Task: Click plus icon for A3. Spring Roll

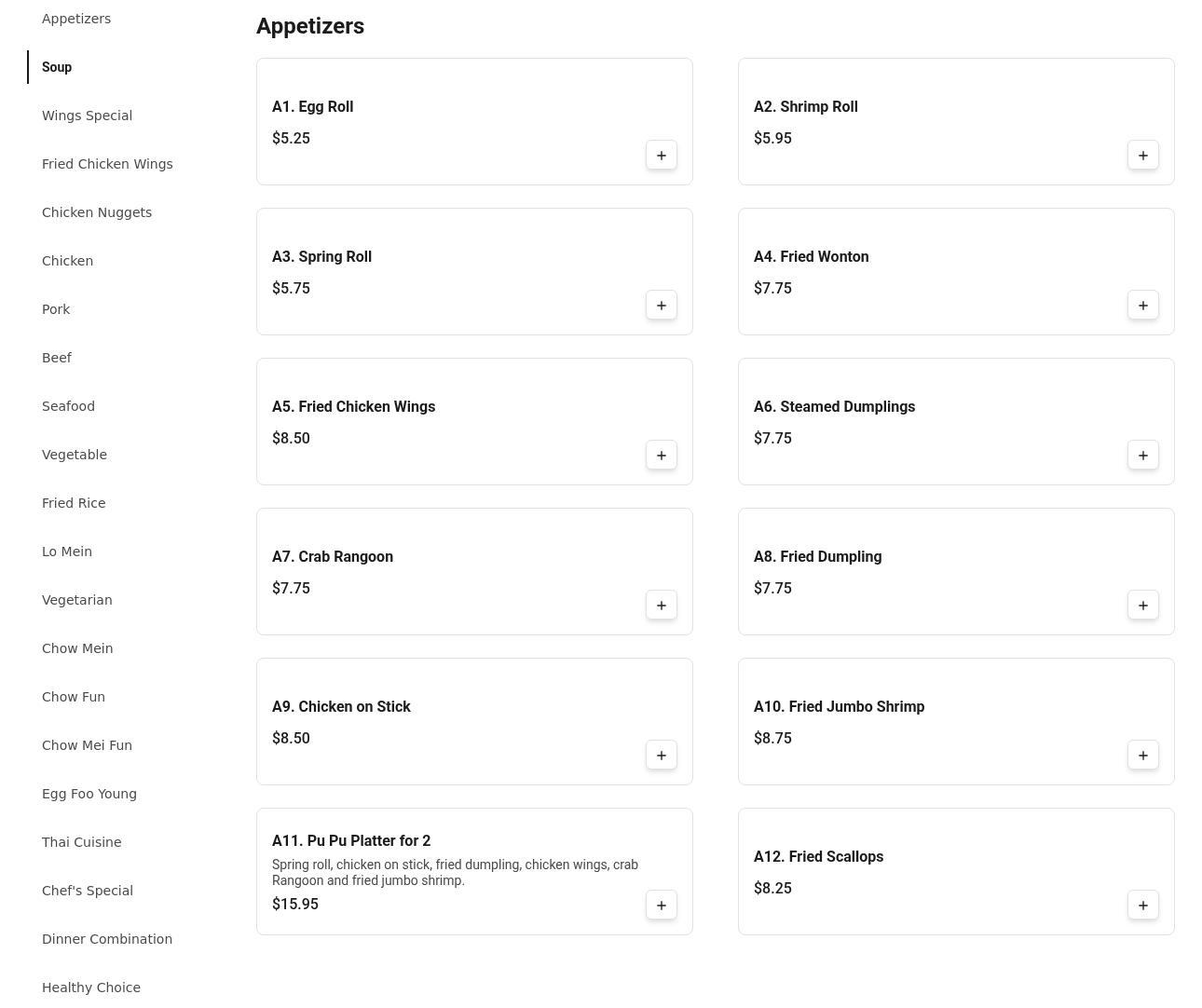Action: pos(662,306)
